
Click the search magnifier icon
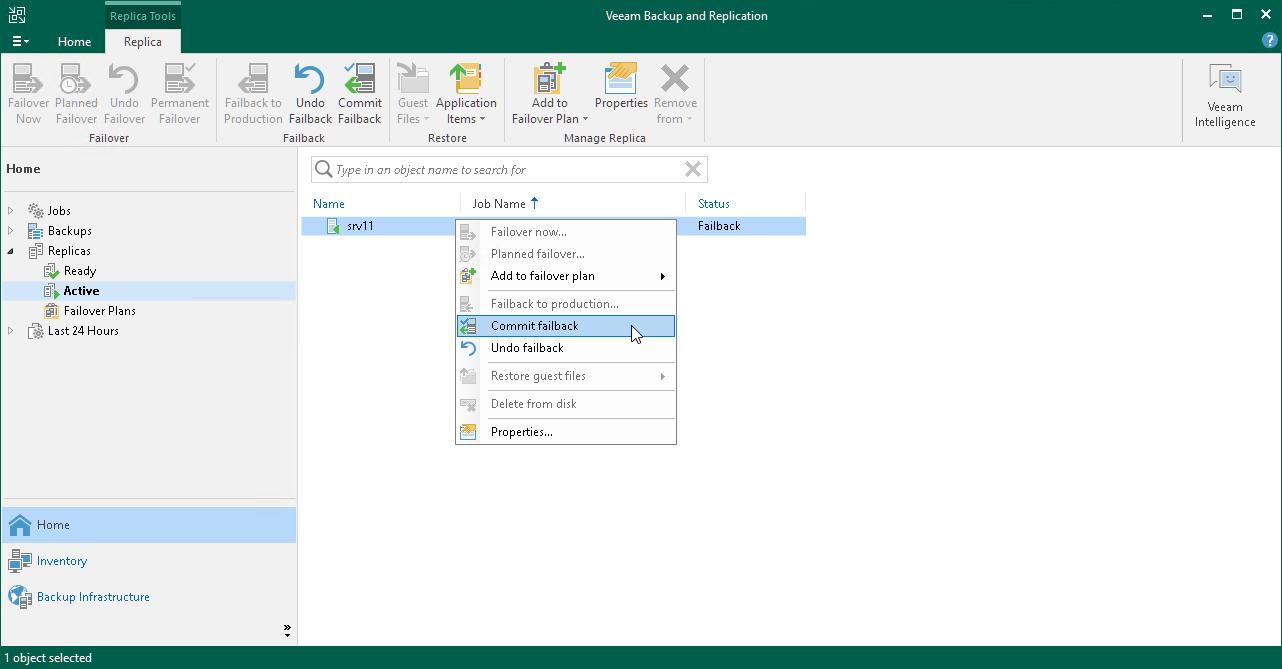tap(323, 169)
